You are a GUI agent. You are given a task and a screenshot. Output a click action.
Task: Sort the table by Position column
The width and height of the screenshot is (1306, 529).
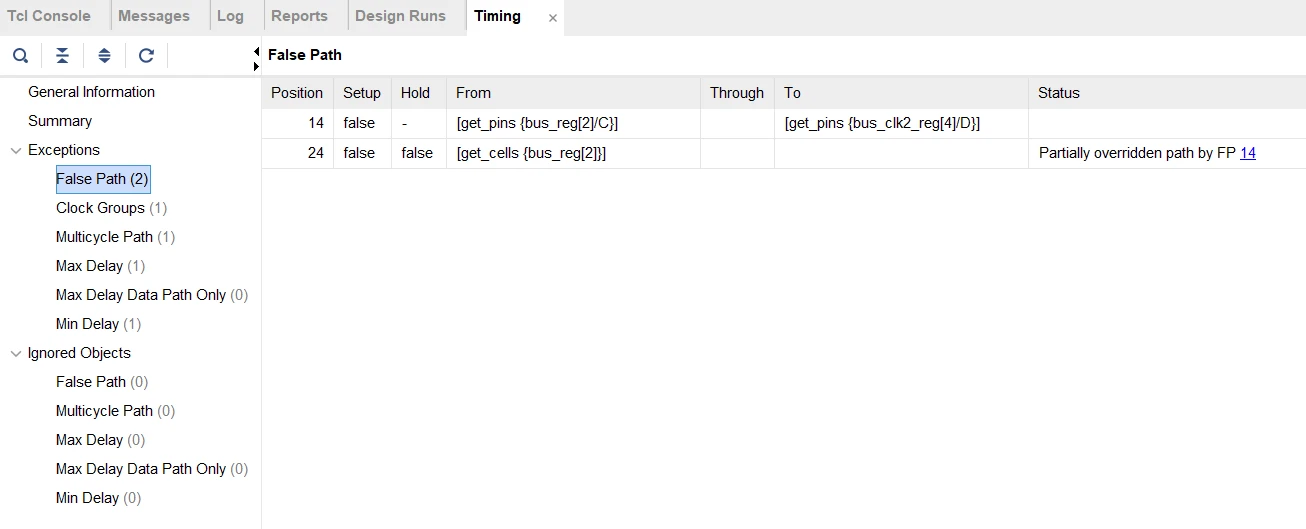(x=297, y=93)
